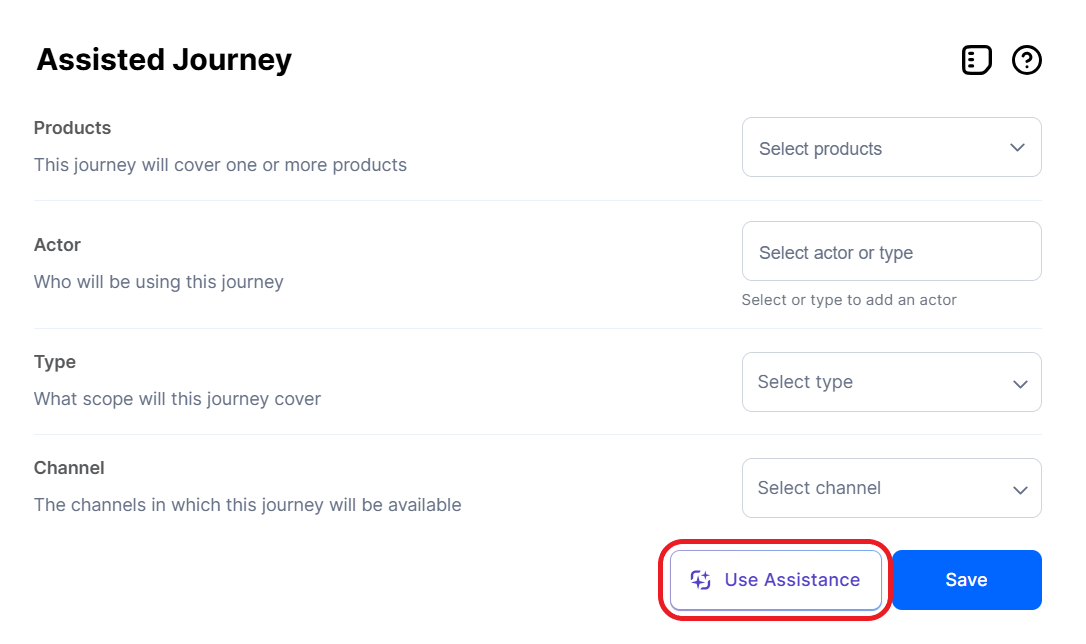Viewport: 1086px width, 644px height.
Task: Open the notes panel icon
Action: (976, 61)
